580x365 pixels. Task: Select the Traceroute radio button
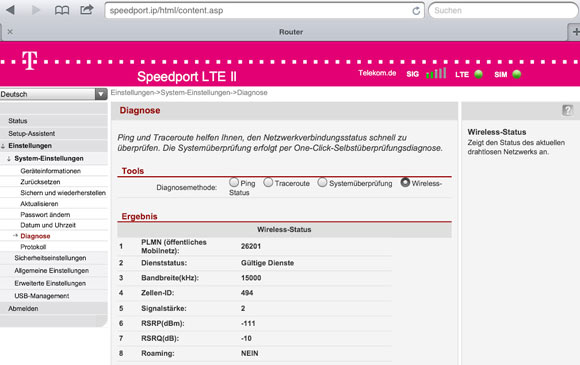[268, 182]
